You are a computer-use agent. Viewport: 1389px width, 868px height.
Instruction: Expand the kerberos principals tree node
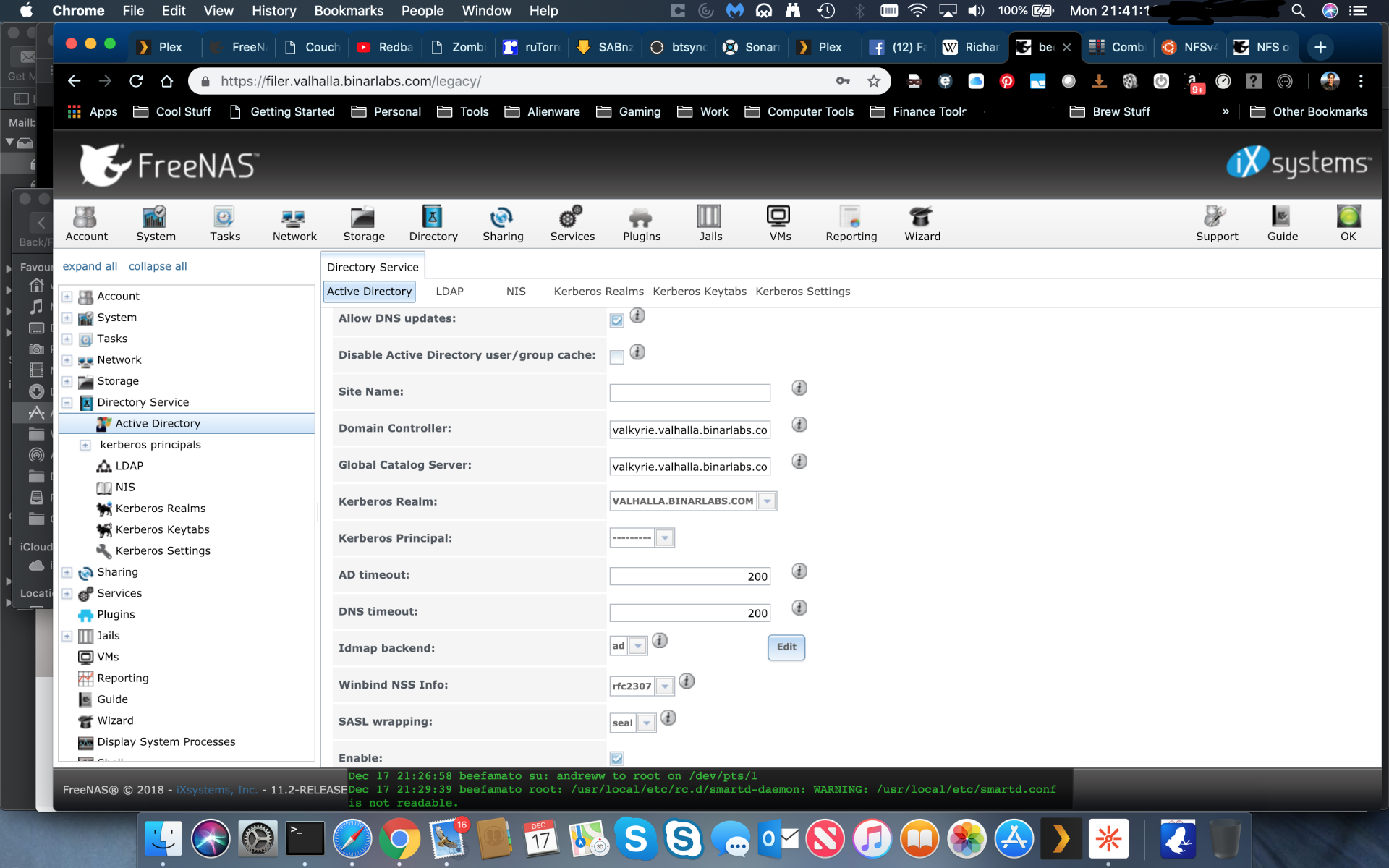[x=85, y=445]
